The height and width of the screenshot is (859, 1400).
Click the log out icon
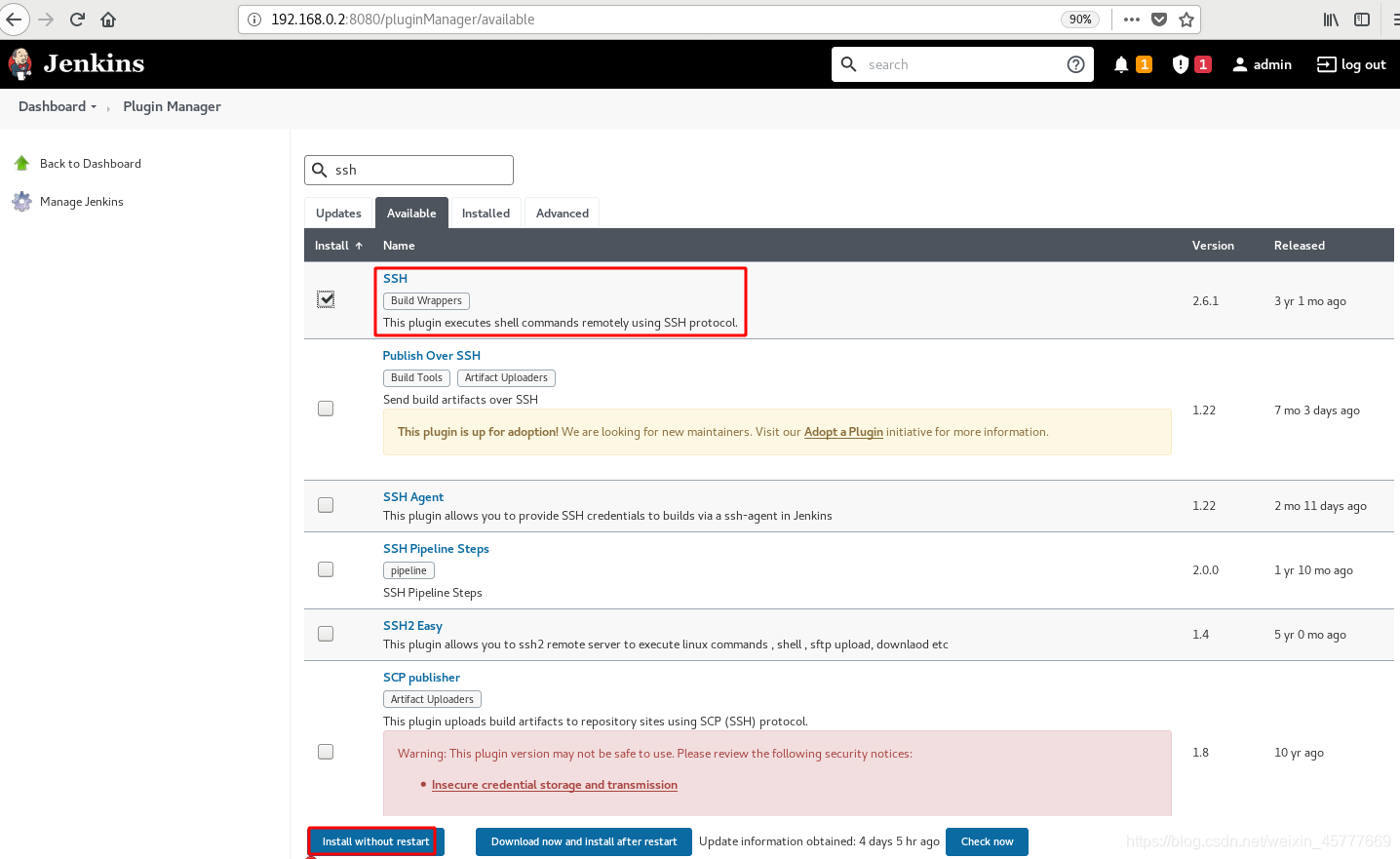pos(1326,64)
